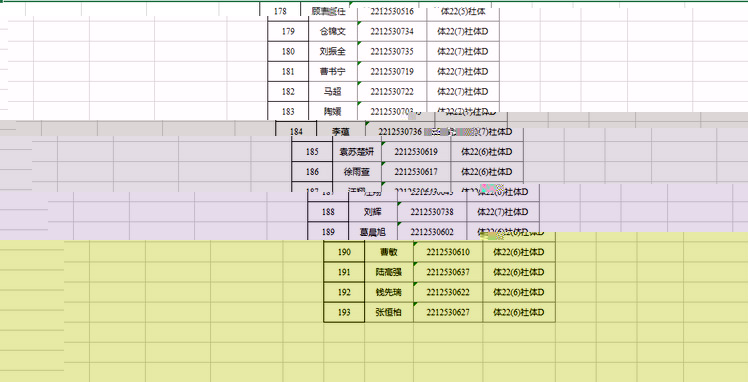Click student ID cell 2212530719
Image resolution: width=748 pixels, height=382 pixels.
392,72
